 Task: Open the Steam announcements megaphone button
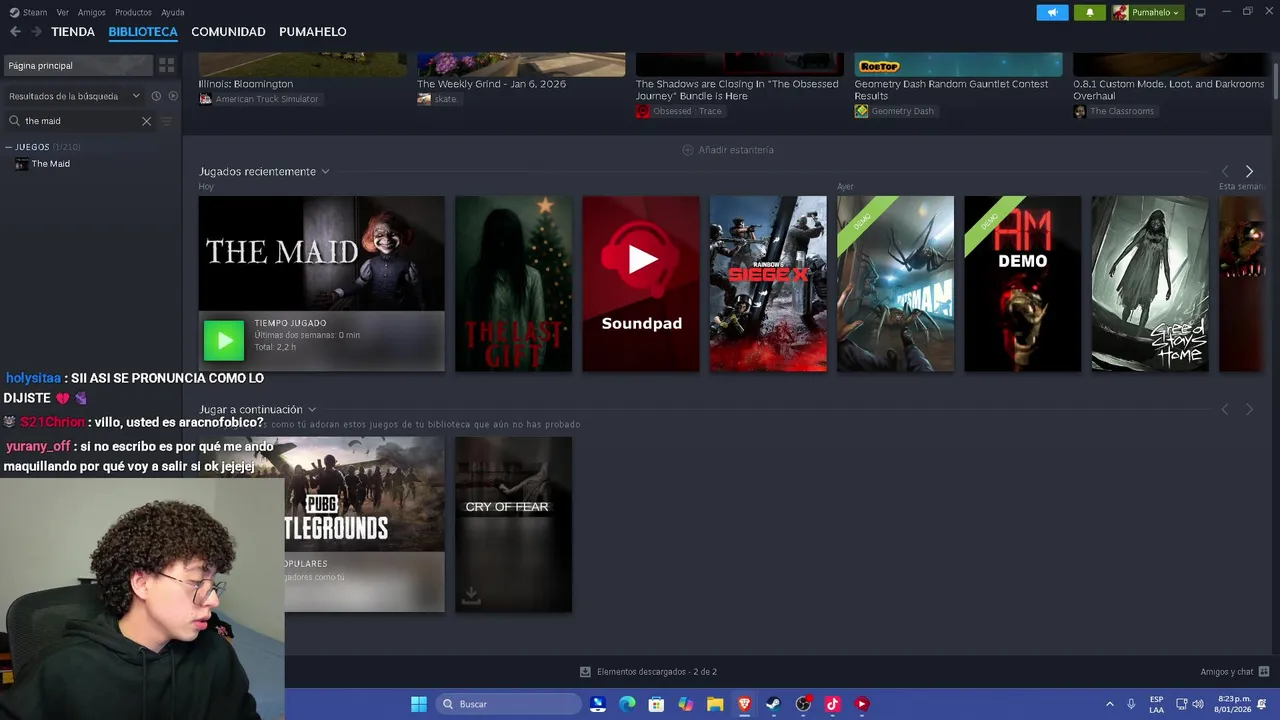click(x=1052, y=12)
